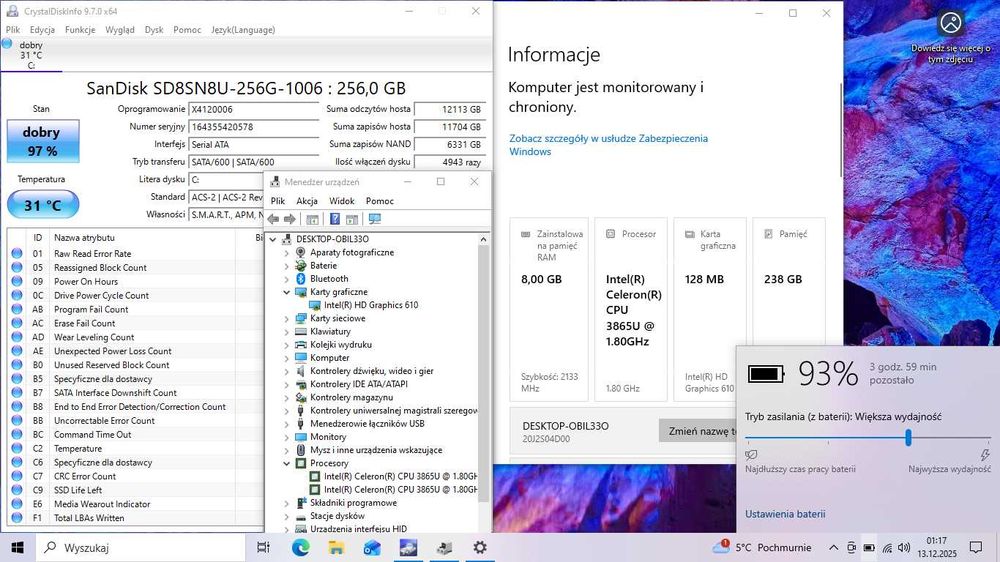Select the Total LBAs Written attribute row

tap(135, 518)
